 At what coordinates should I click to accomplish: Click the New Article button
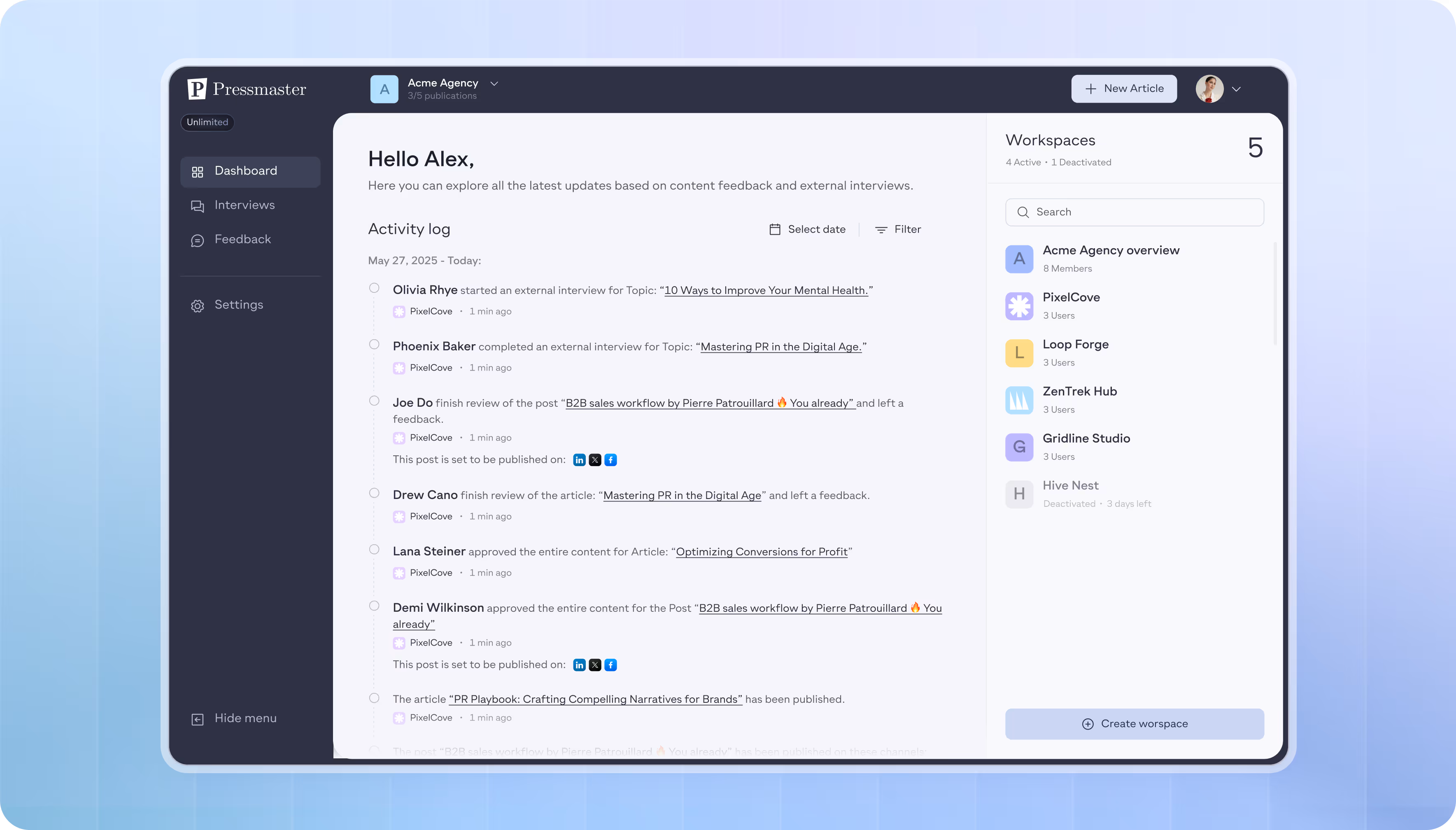(1124, 89)
